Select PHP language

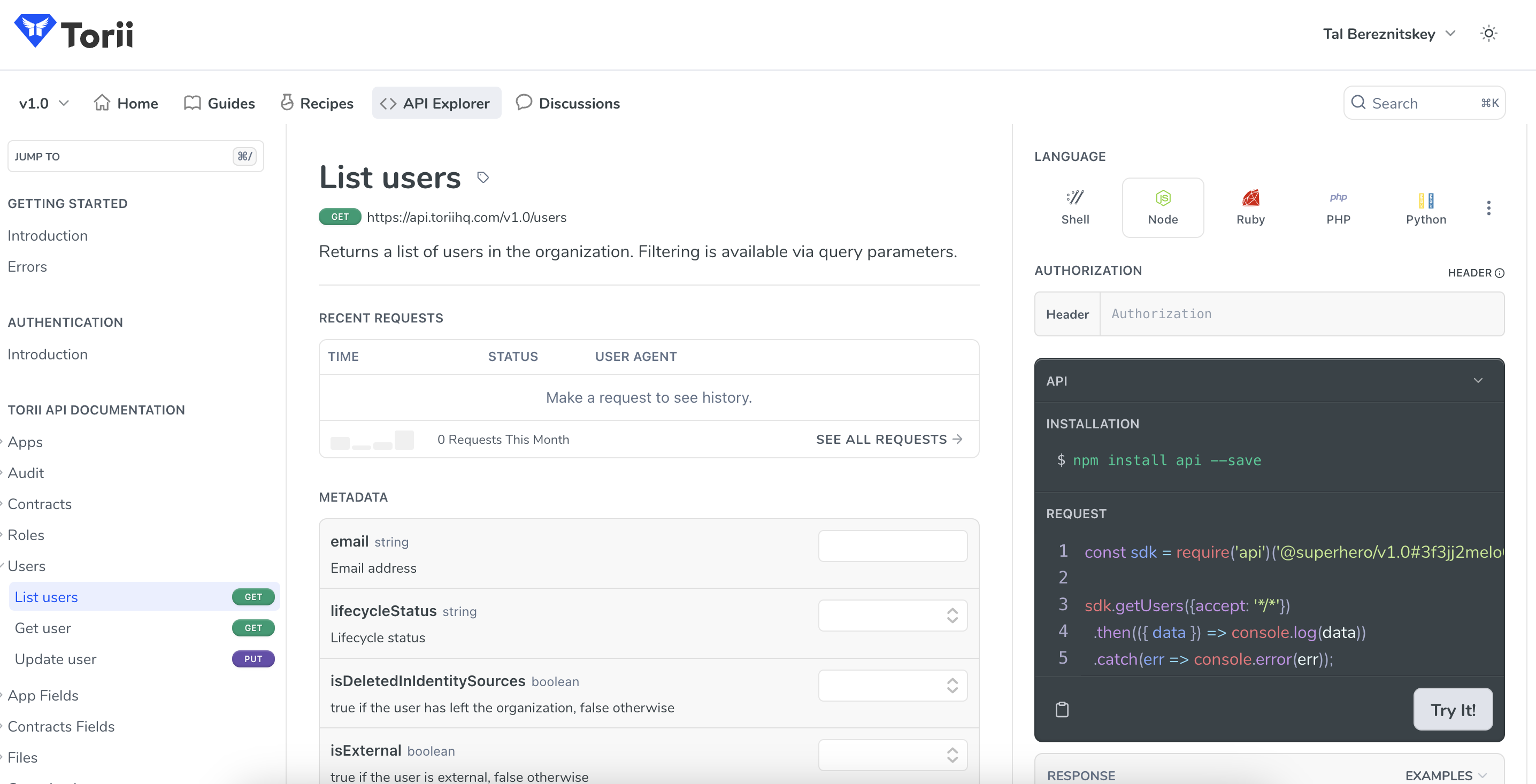(x=1338, y=207)
